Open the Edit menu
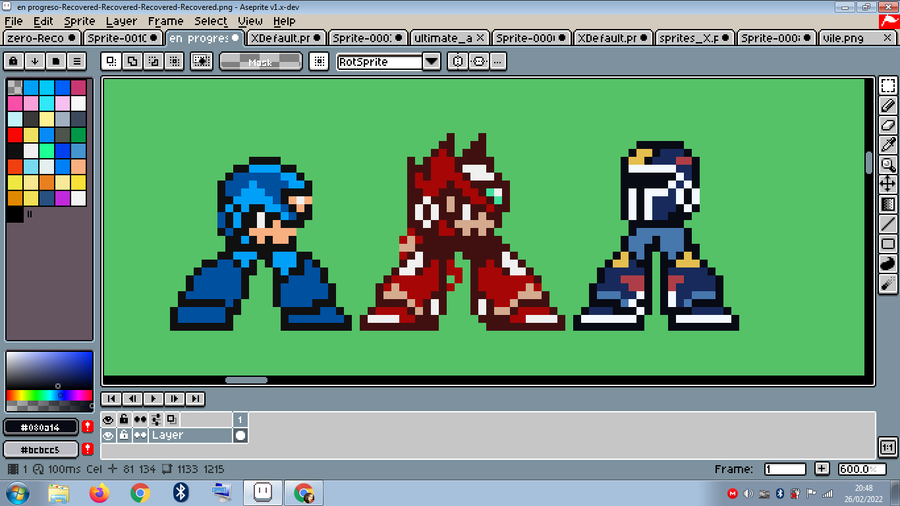The width and height of the screenshot is (900, 506). 43,21
